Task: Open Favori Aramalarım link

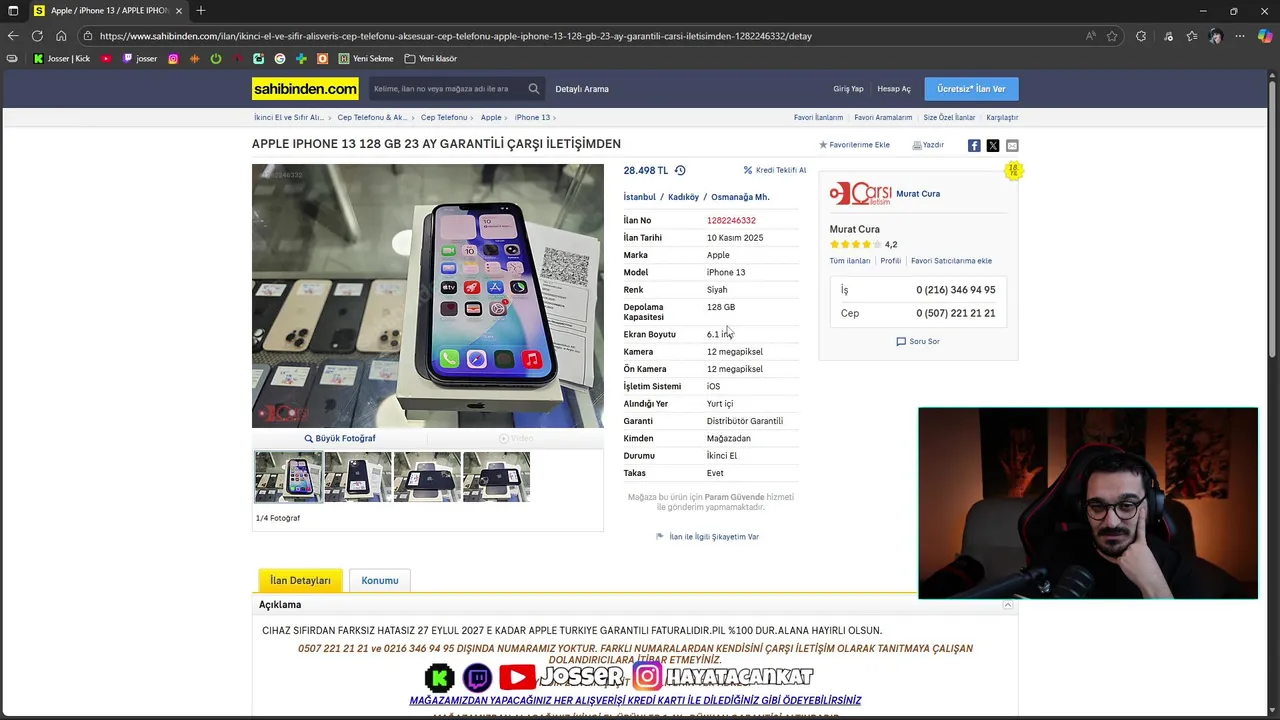Action: click(x=883, y=118)
